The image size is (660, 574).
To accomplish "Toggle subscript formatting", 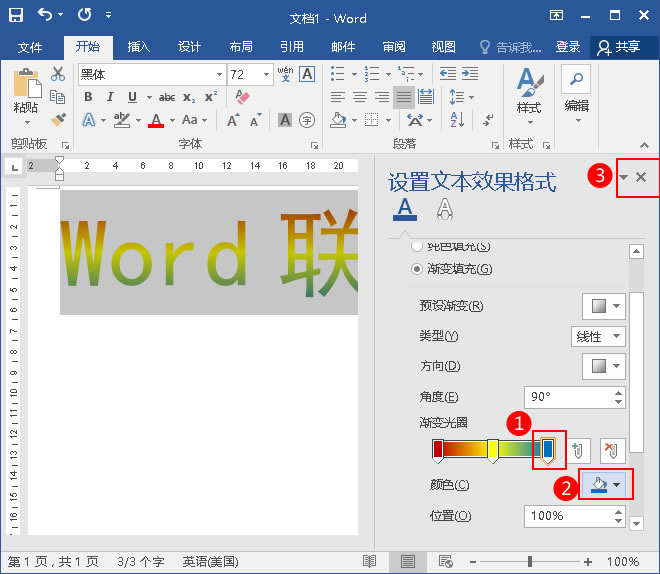I will click(189, 98).
